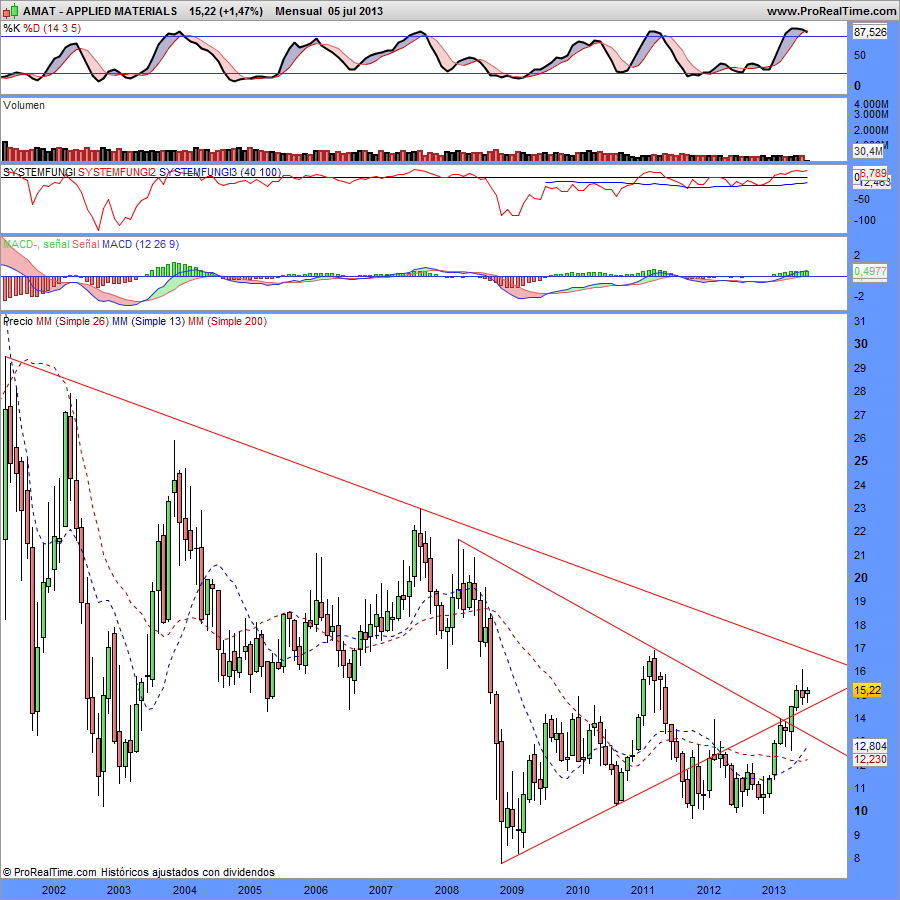Click the 2011 year on time axis
This screenshot has height=900, width=900.
[x=643, y=890]
